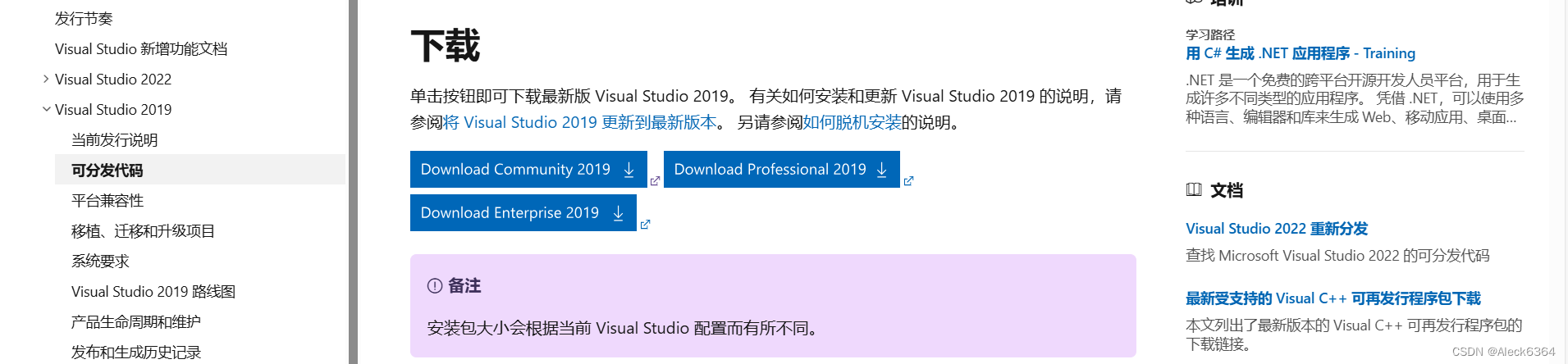The image size is (1568, 364).
Task: Click the 备注 info icon
Action: coord(435,286)
